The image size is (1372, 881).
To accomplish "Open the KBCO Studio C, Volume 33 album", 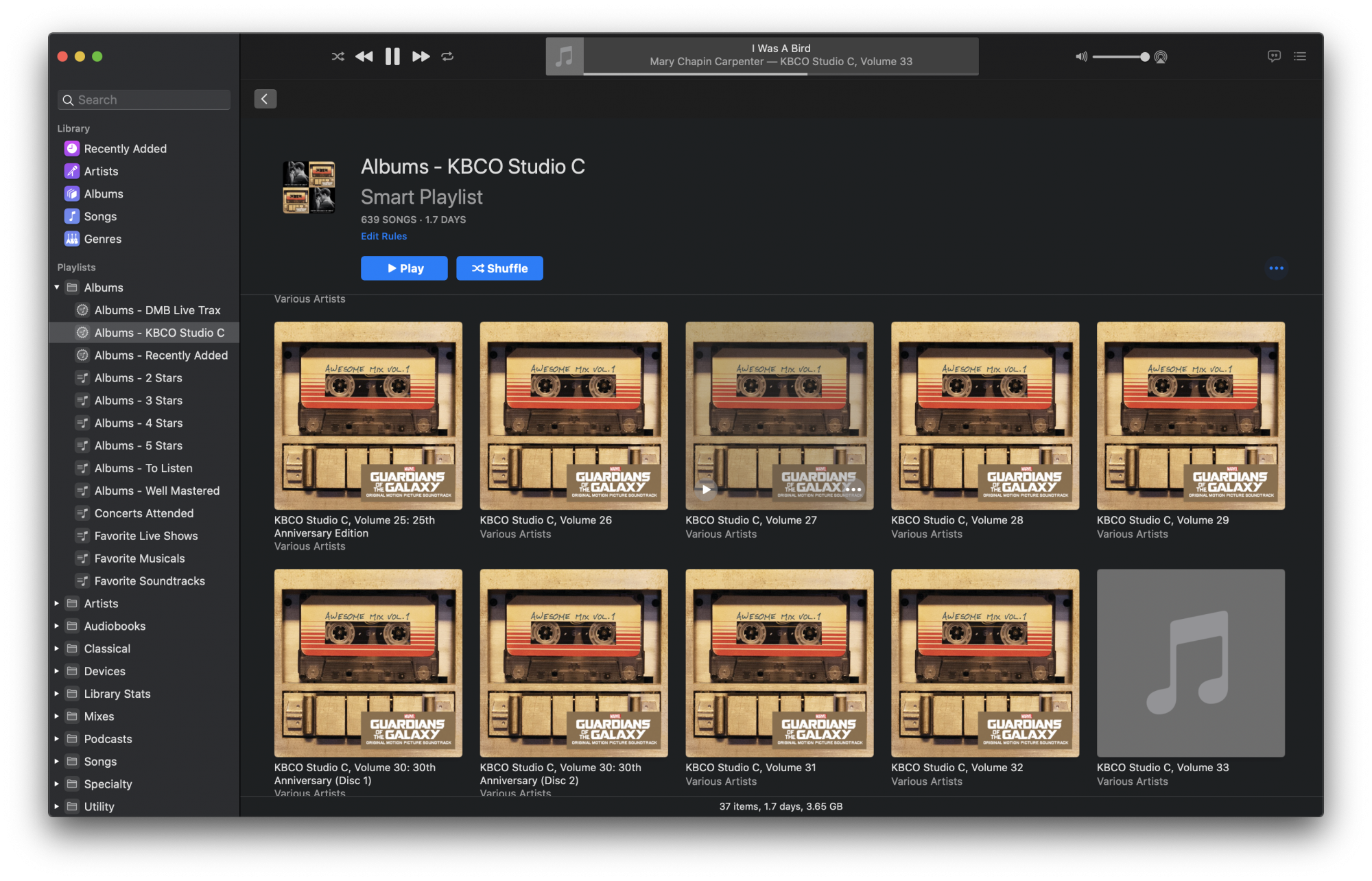I will click(1190, 663).
